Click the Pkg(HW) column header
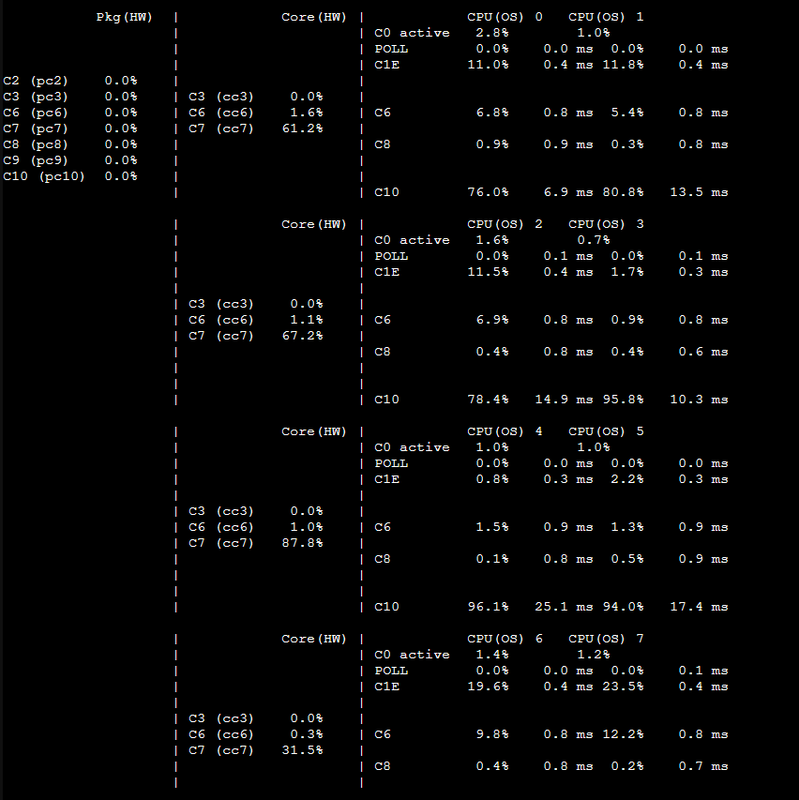Image resolution: width=799 pixels, height=800 pixels. 124,17
